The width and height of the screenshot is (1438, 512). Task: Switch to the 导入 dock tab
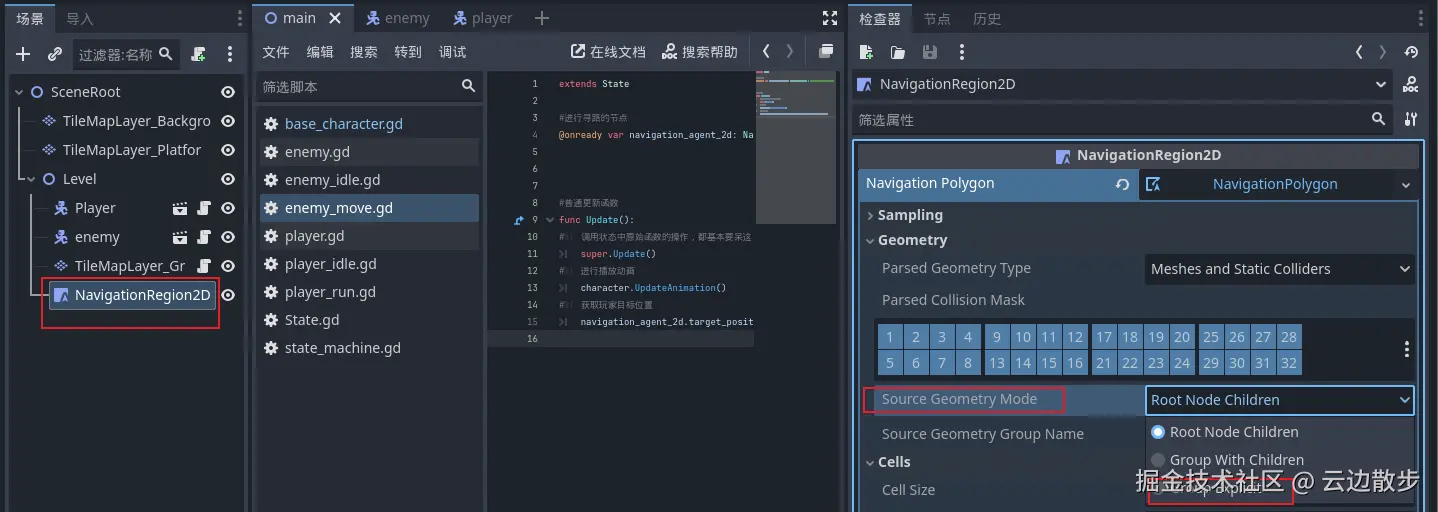coord(79,19)
